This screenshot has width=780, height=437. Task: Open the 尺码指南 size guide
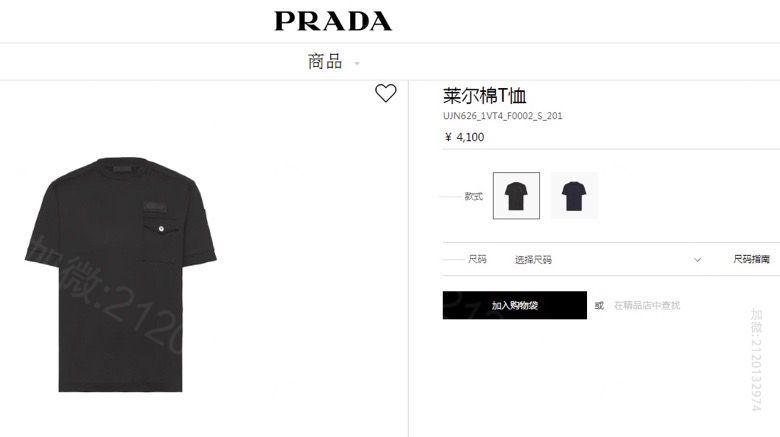751,259
